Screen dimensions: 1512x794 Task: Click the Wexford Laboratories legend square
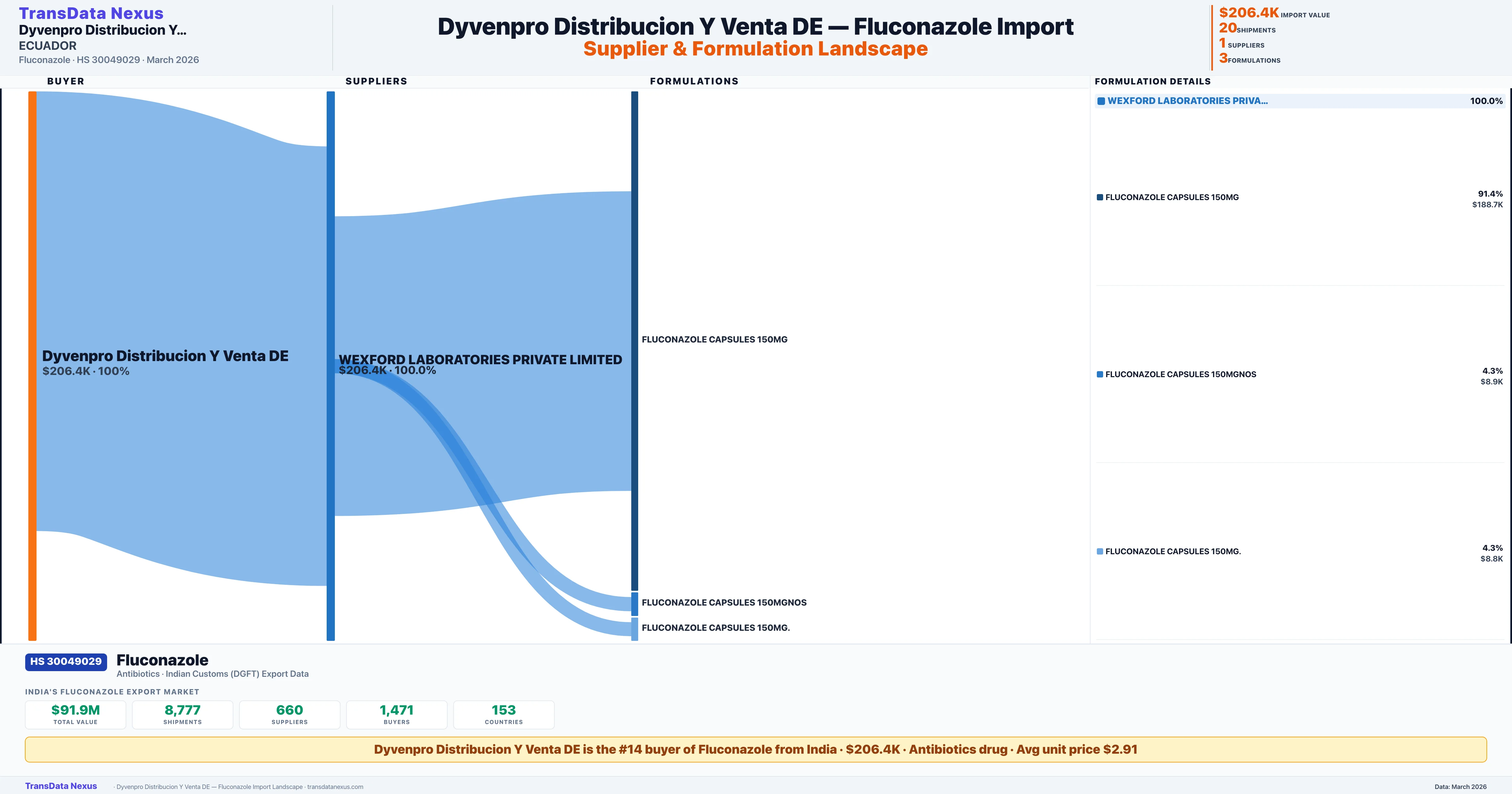point(1101,101)
